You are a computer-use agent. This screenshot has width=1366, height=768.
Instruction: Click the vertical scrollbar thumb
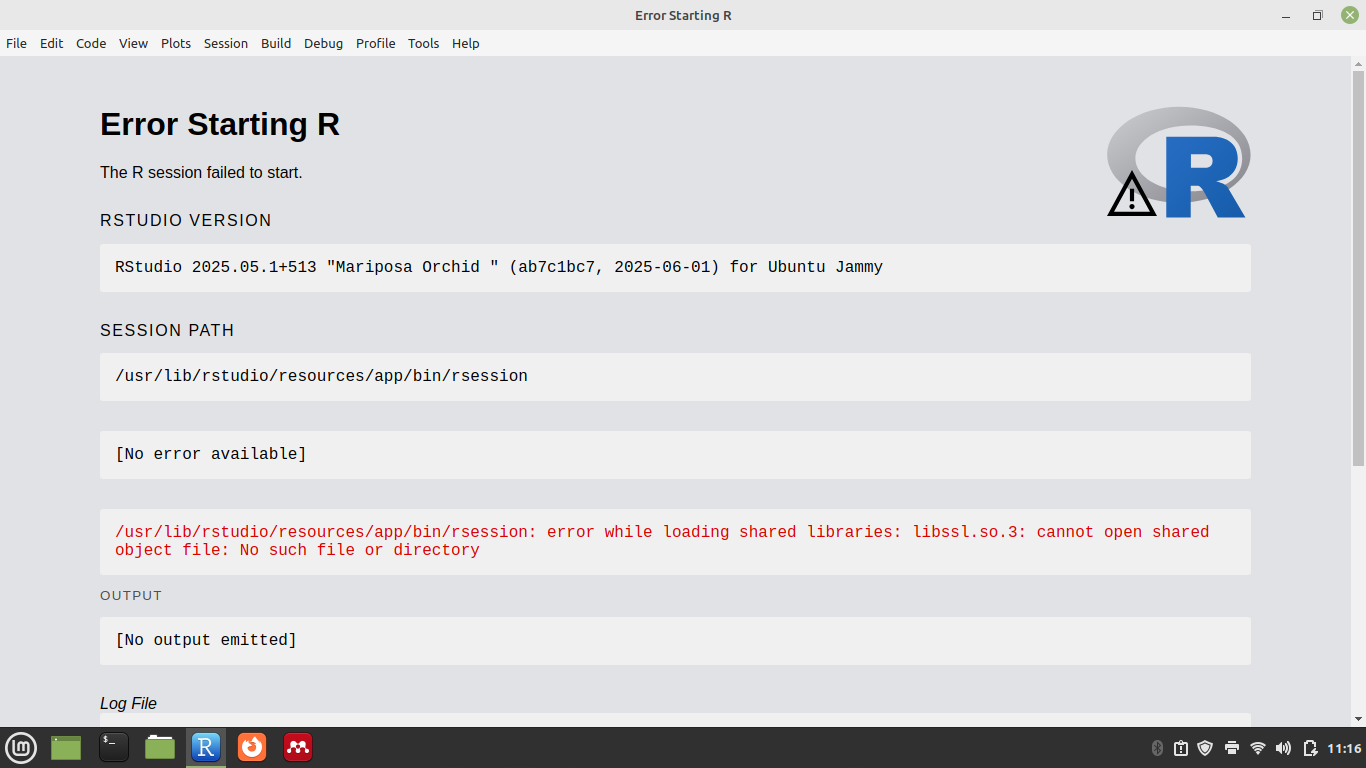[1358, 267]
